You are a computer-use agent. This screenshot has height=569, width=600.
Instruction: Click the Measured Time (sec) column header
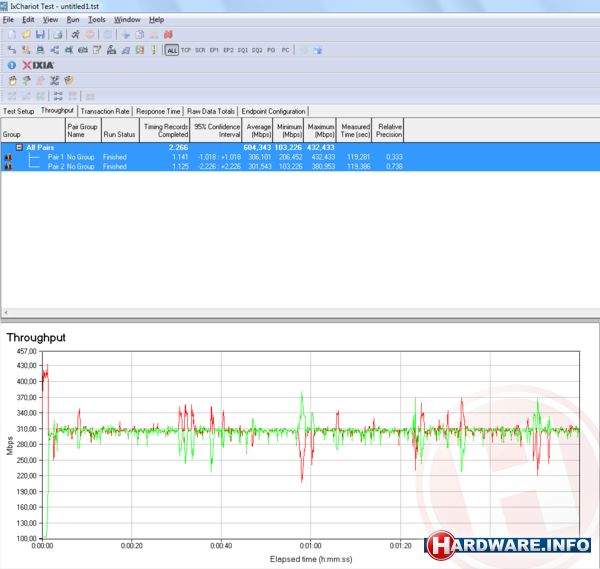(x=354, y=130)
